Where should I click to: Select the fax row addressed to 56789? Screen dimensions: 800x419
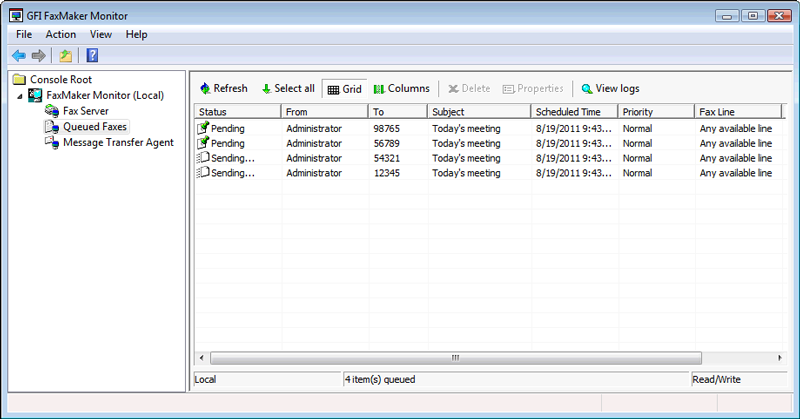point(489,143)
